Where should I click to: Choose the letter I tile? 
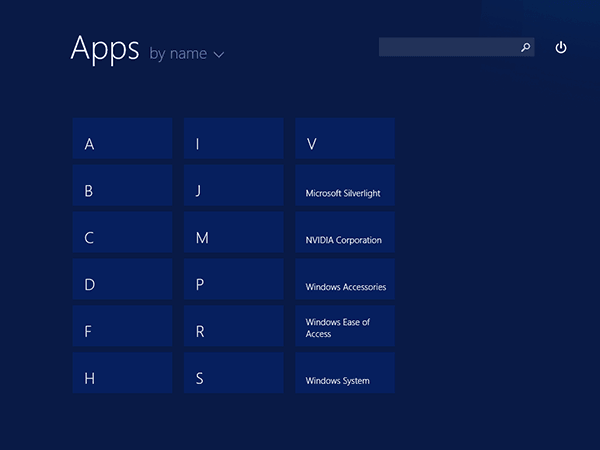point(233,139)
